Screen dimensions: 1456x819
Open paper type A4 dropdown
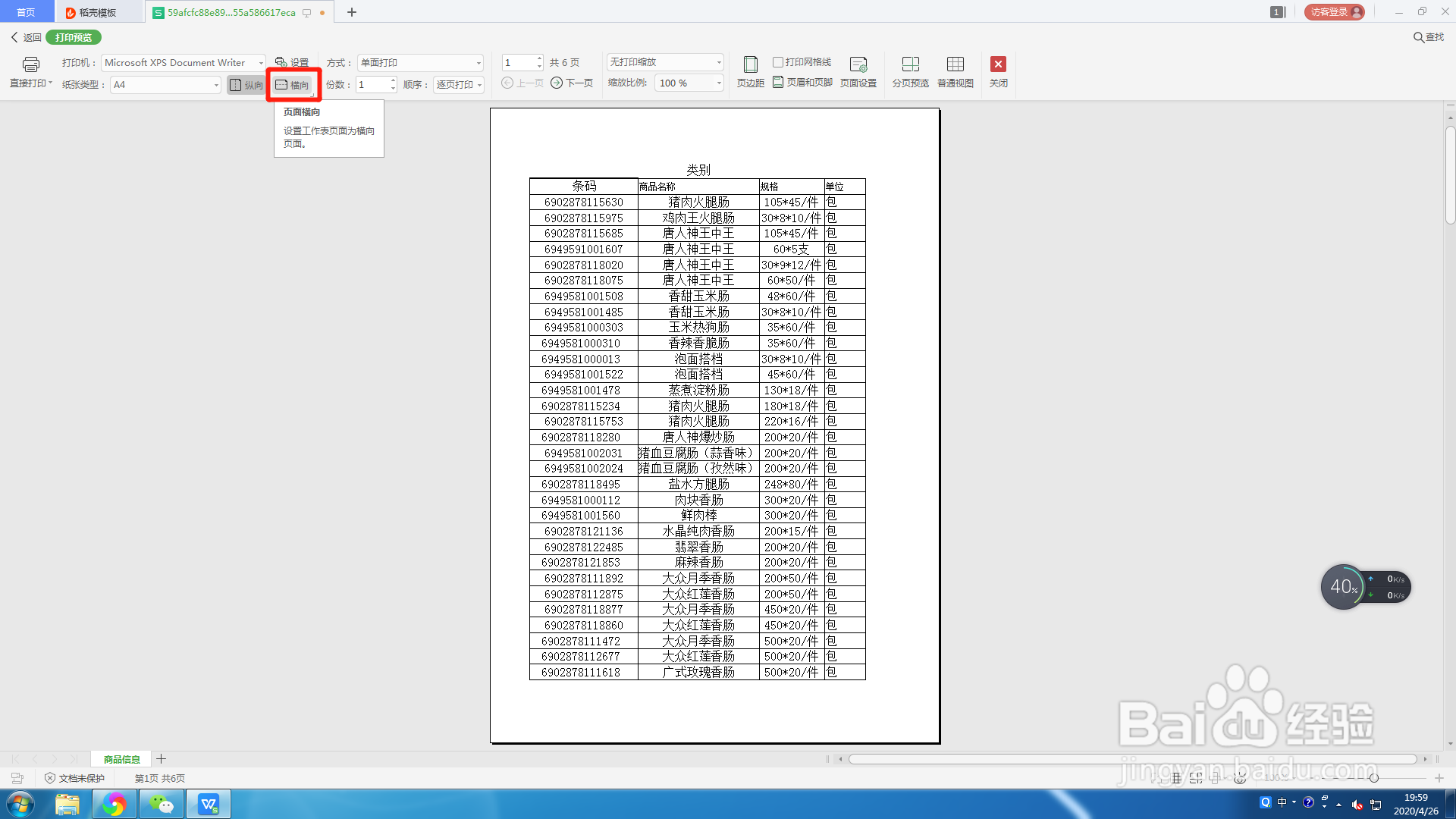point(215,85)
